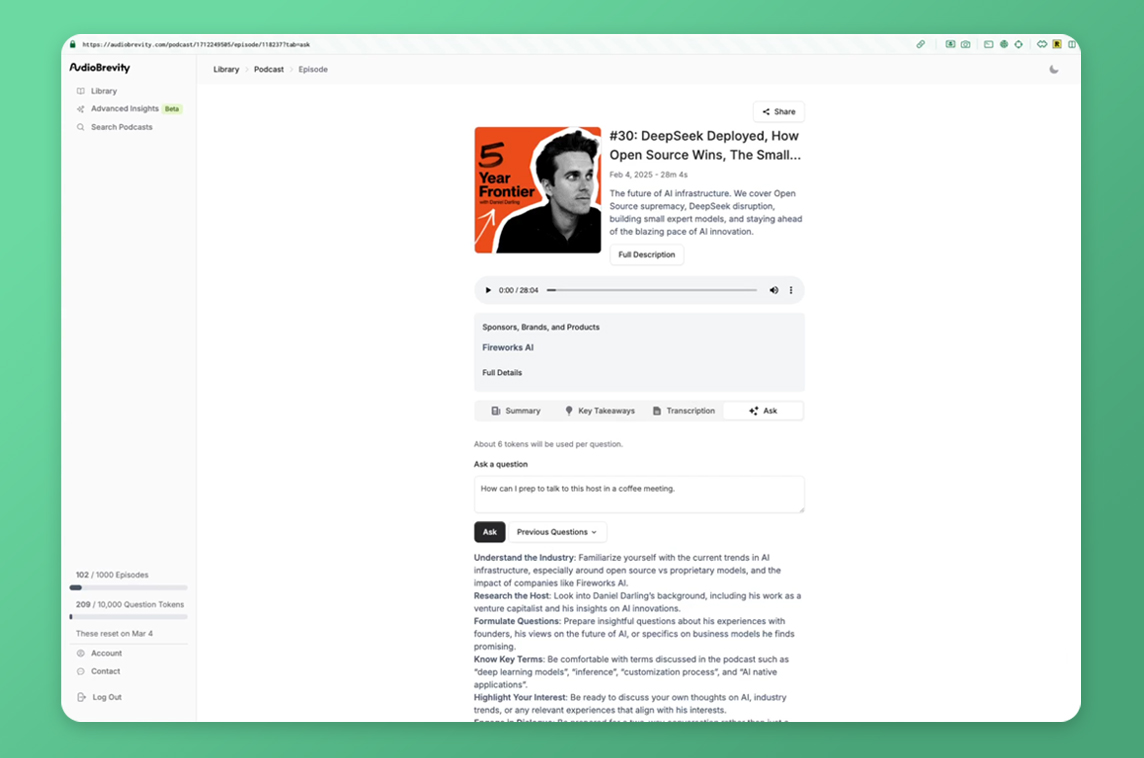Click 'These reset on Mar 4' text
This screenshot has width=1144, height=758.
click(115, 633)
